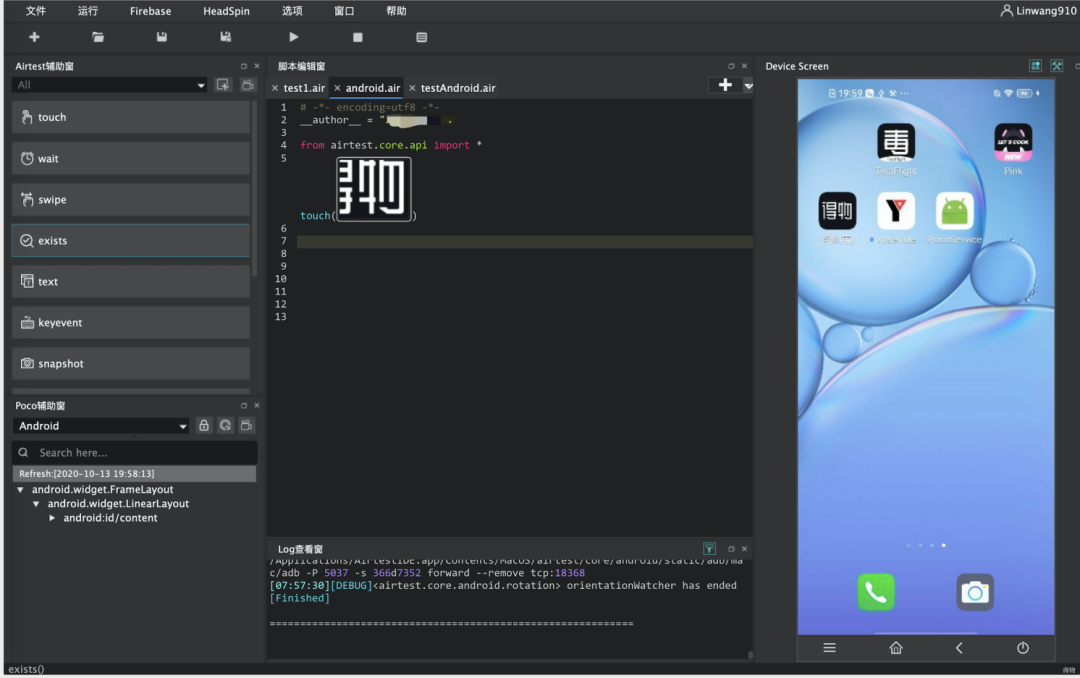
Task: Click the Run script play button
Action: (x=293, y=37)
